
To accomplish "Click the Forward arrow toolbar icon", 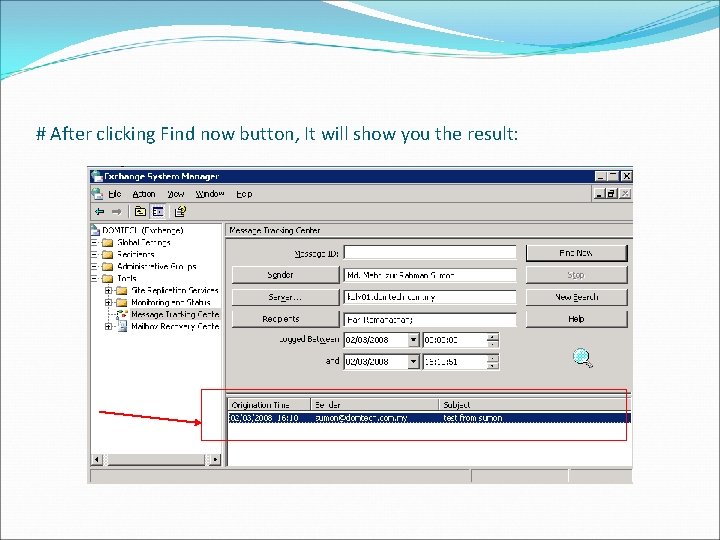I will (116, 211).
